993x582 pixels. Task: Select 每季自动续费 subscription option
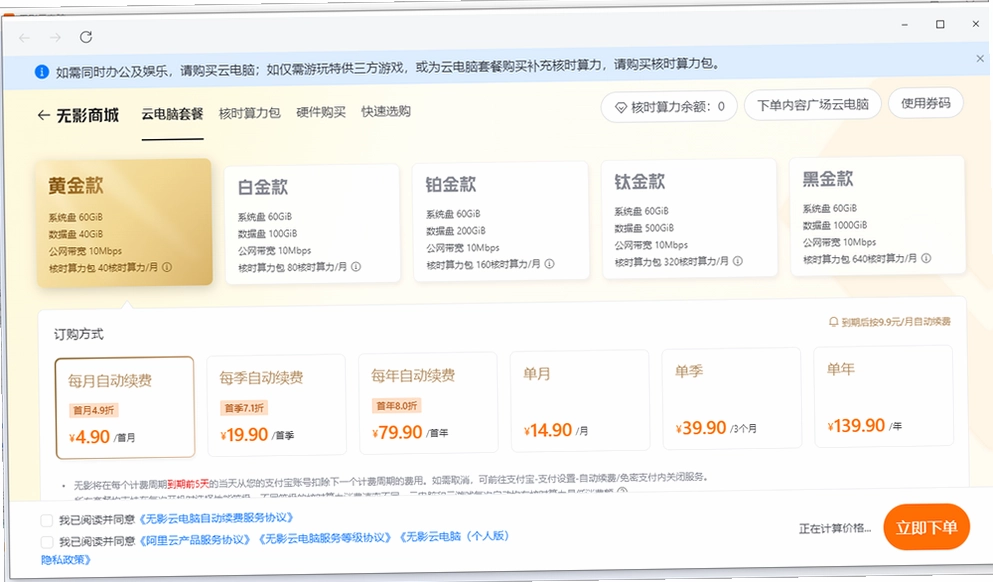tap(276, 405)
